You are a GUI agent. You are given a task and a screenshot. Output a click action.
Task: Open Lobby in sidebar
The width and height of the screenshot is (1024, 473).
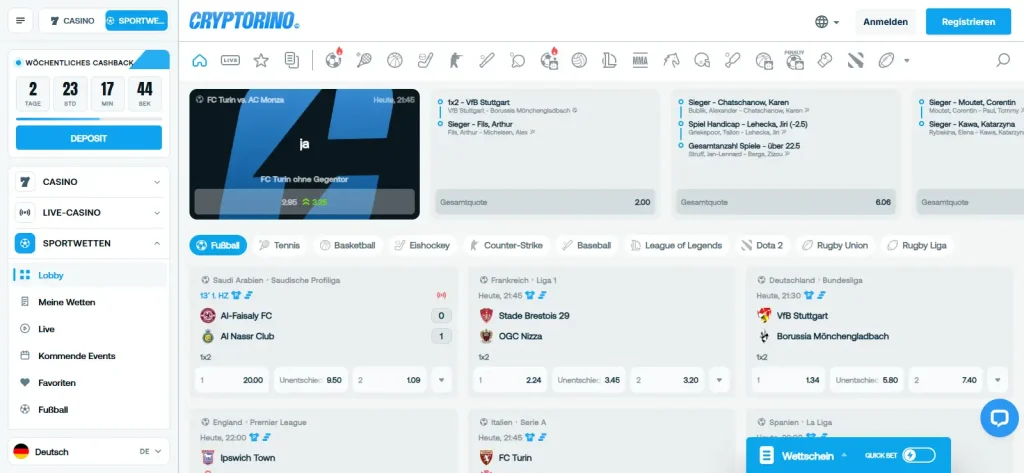tap(90, 275)
